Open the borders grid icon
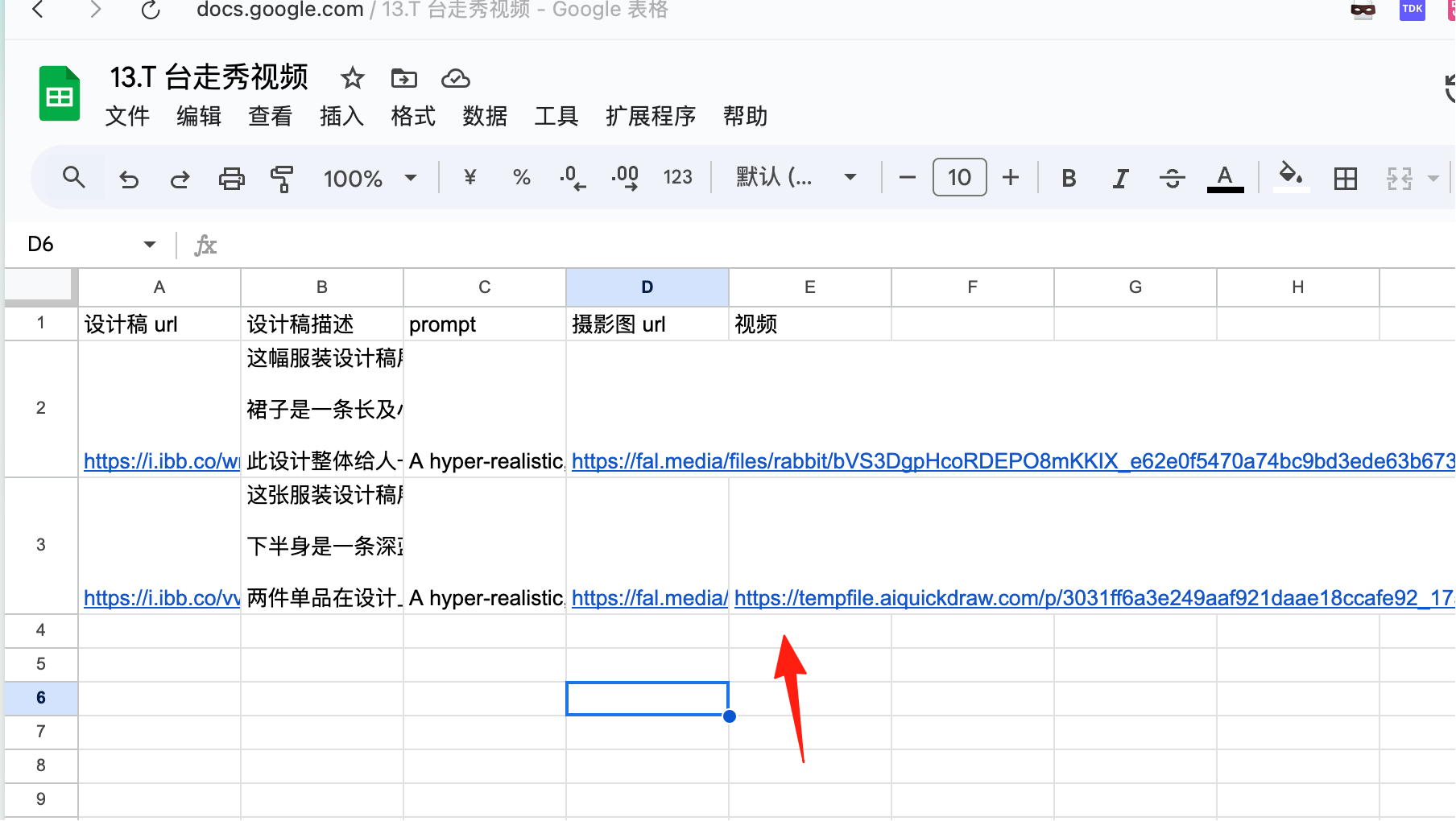1456x821 pixels. [1345, 178]
